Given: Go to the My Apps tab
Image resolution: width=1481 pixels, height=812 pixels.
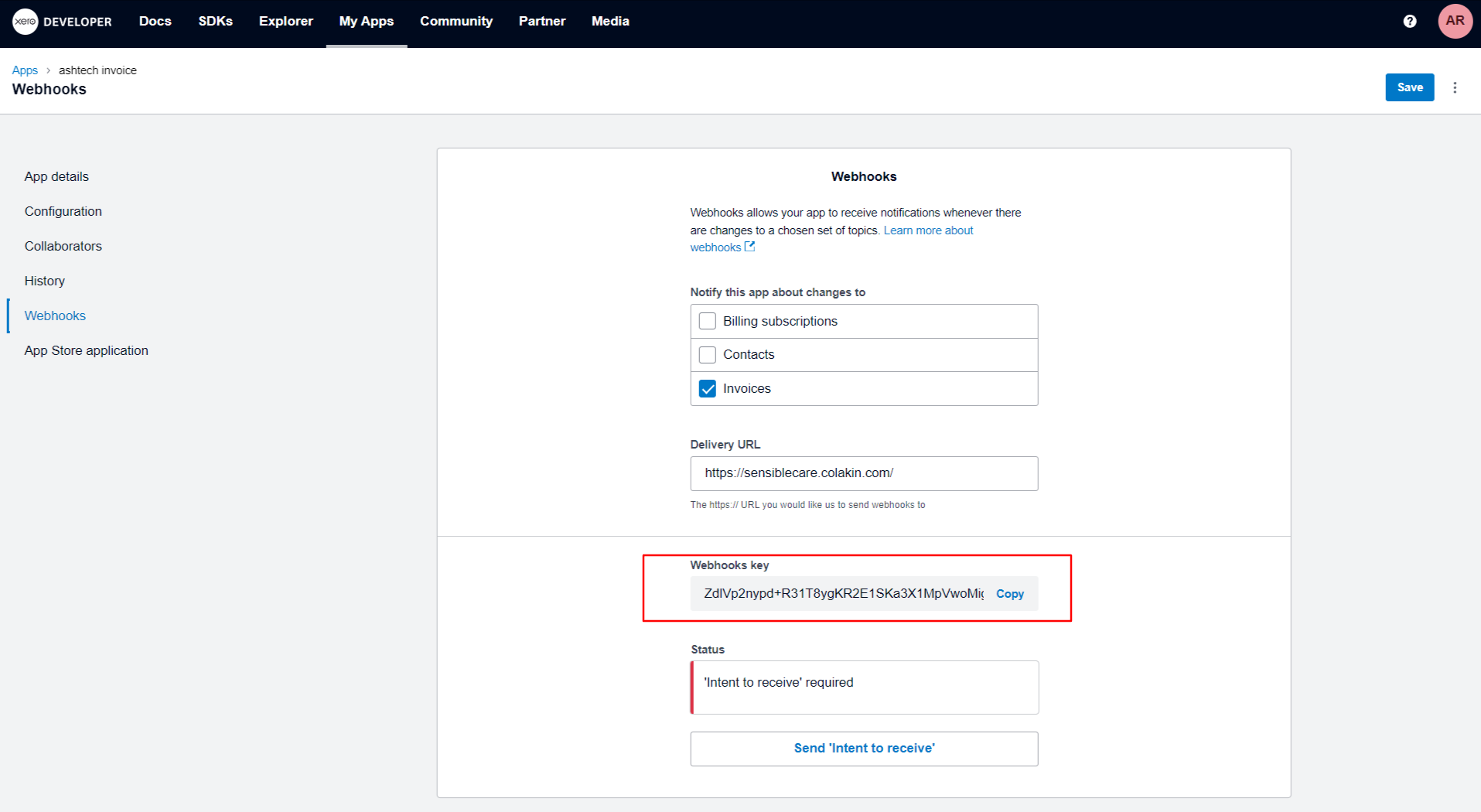Looking at the screenshot, I should click(366, 22).
